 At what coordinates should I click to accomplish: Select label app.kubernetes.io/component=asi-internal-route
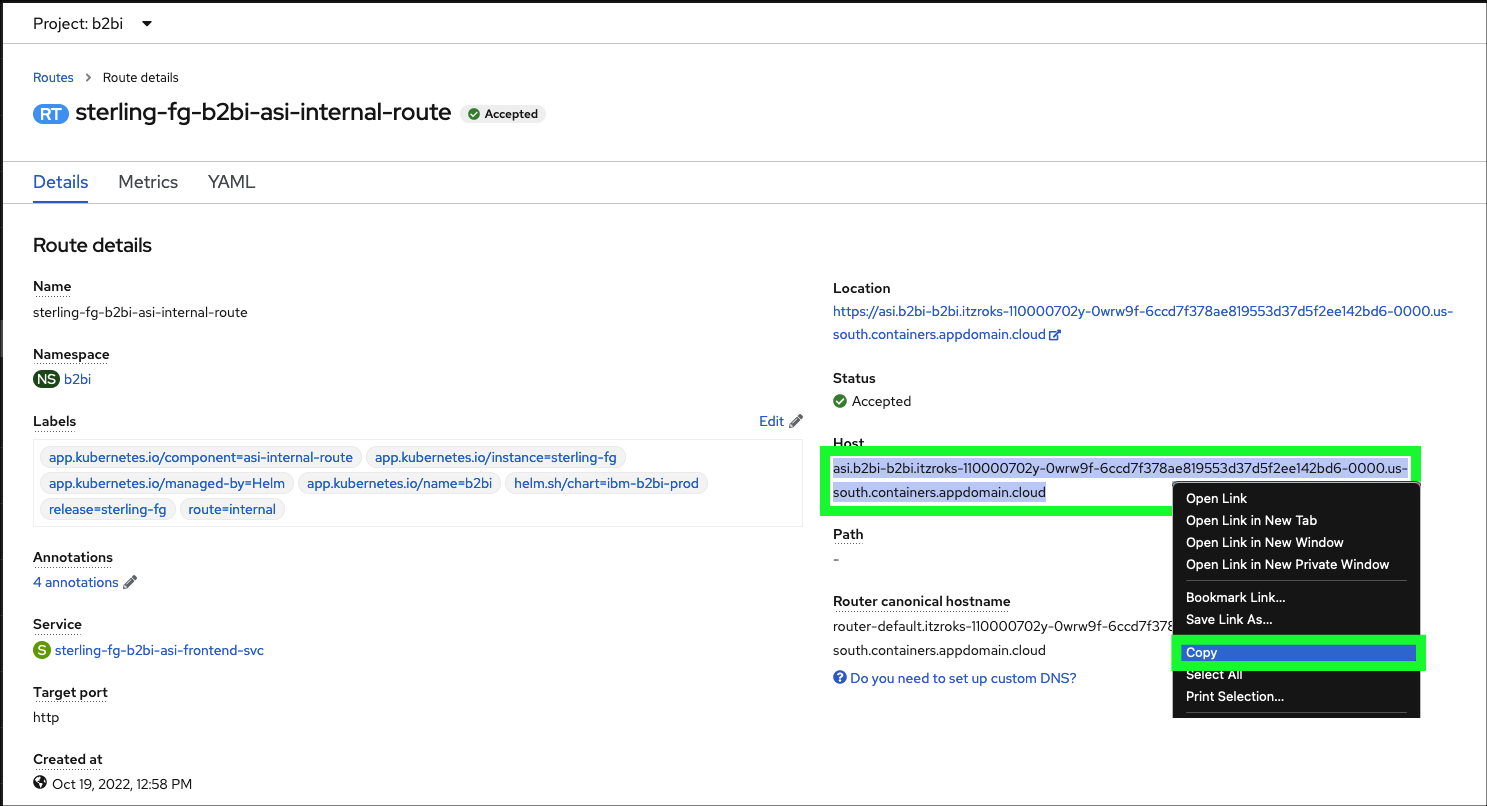coord(201,457)
